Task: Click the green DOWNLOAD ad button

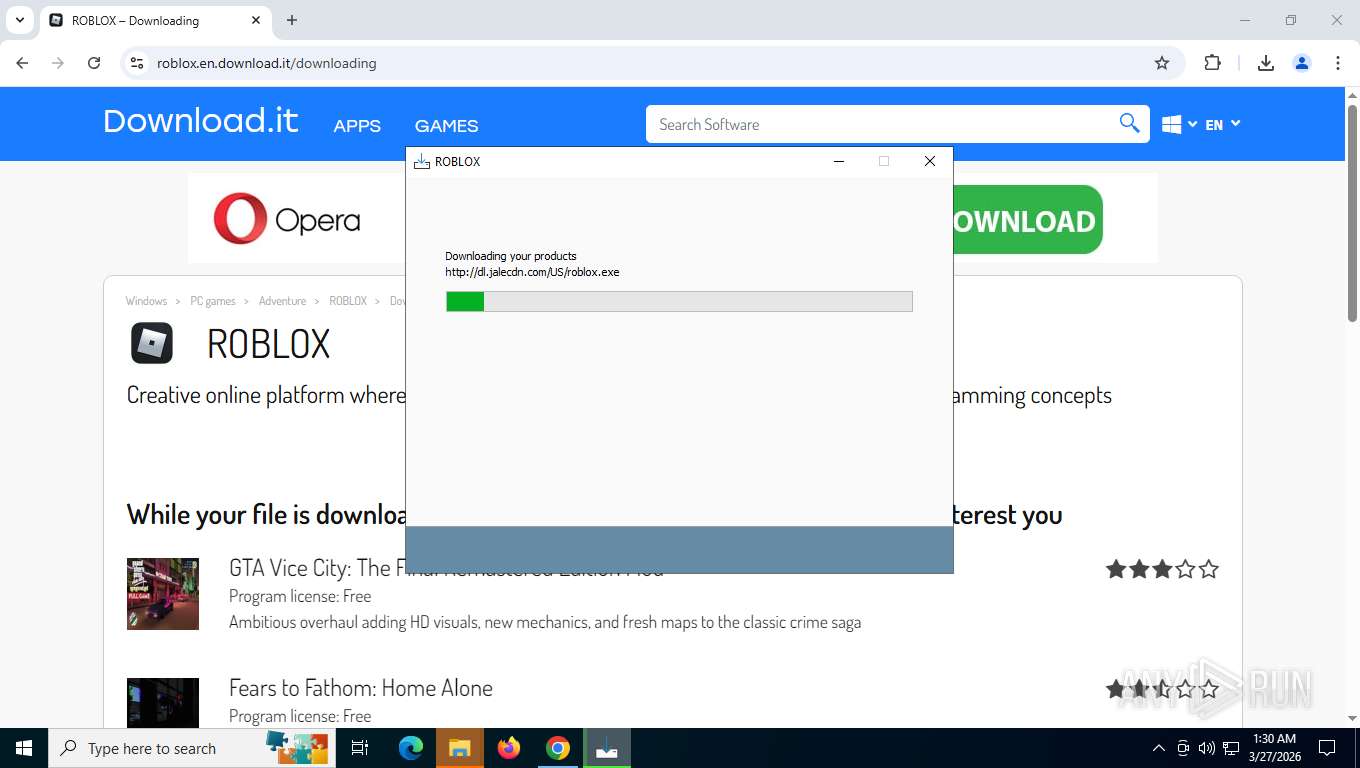Action: [x=1028, y=220]
